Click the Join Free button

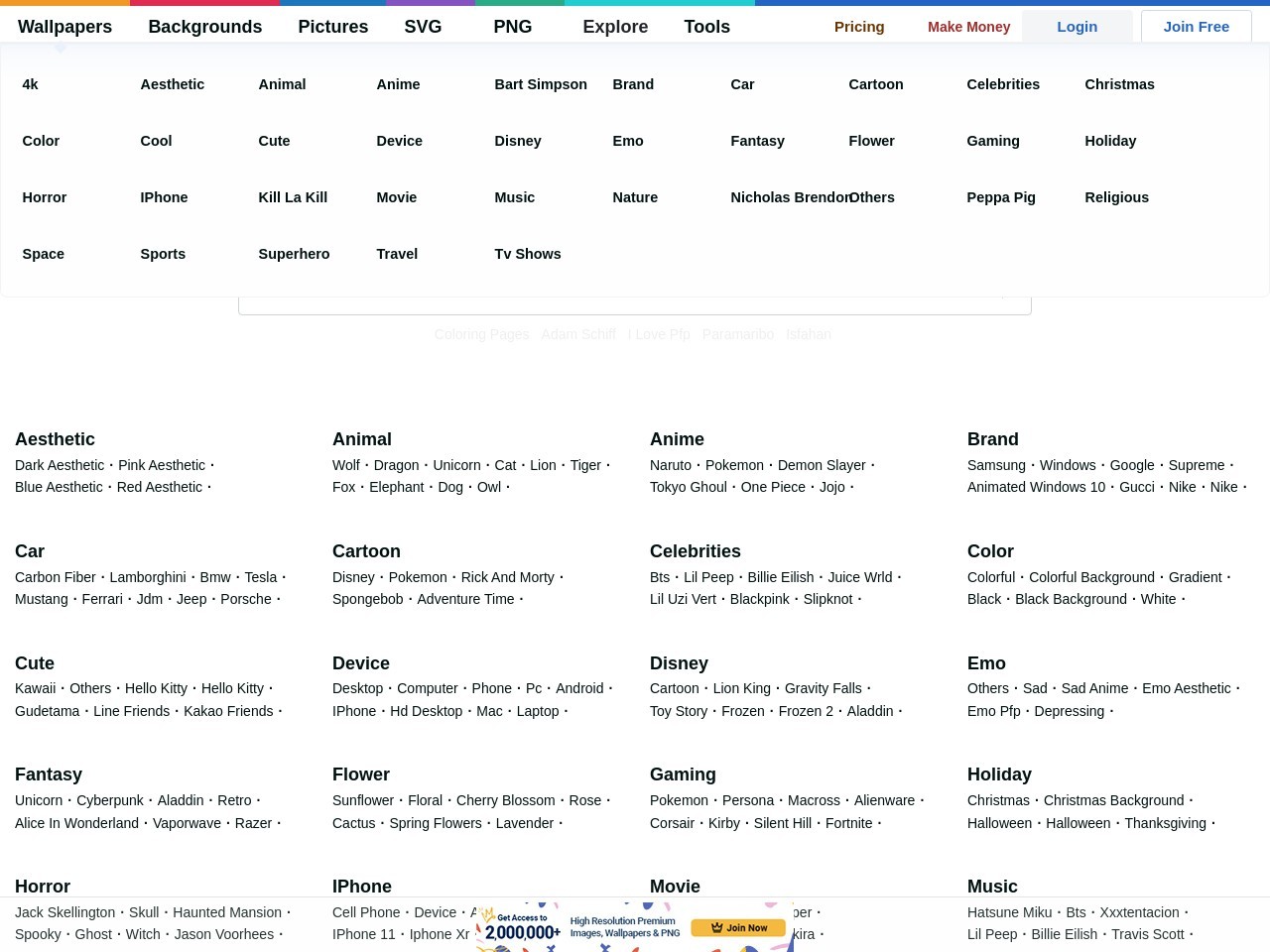click(x=1196, y=27)
